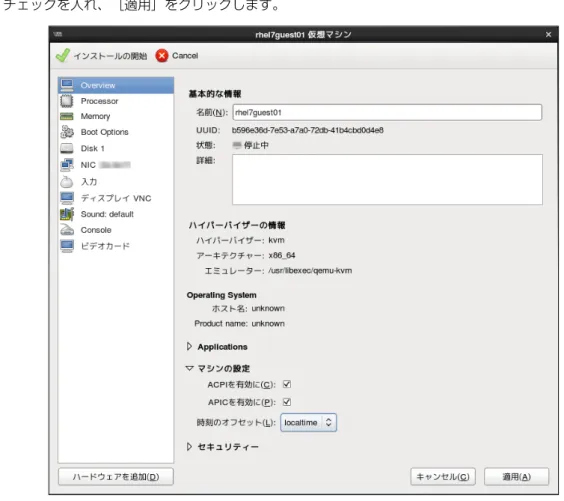Click the window menu icon in title bar
Viewport: 564px width, 501px height.
58,35
